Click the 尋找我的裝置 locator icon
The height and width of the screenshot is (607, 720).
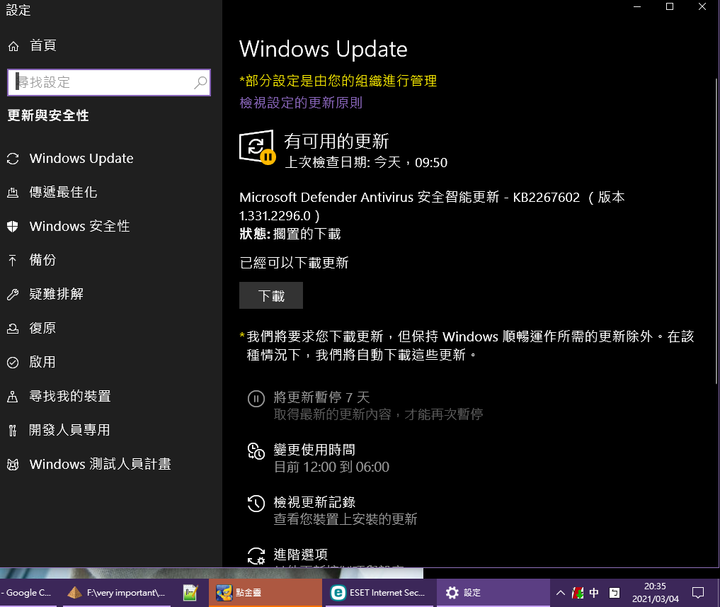point(13,396)
